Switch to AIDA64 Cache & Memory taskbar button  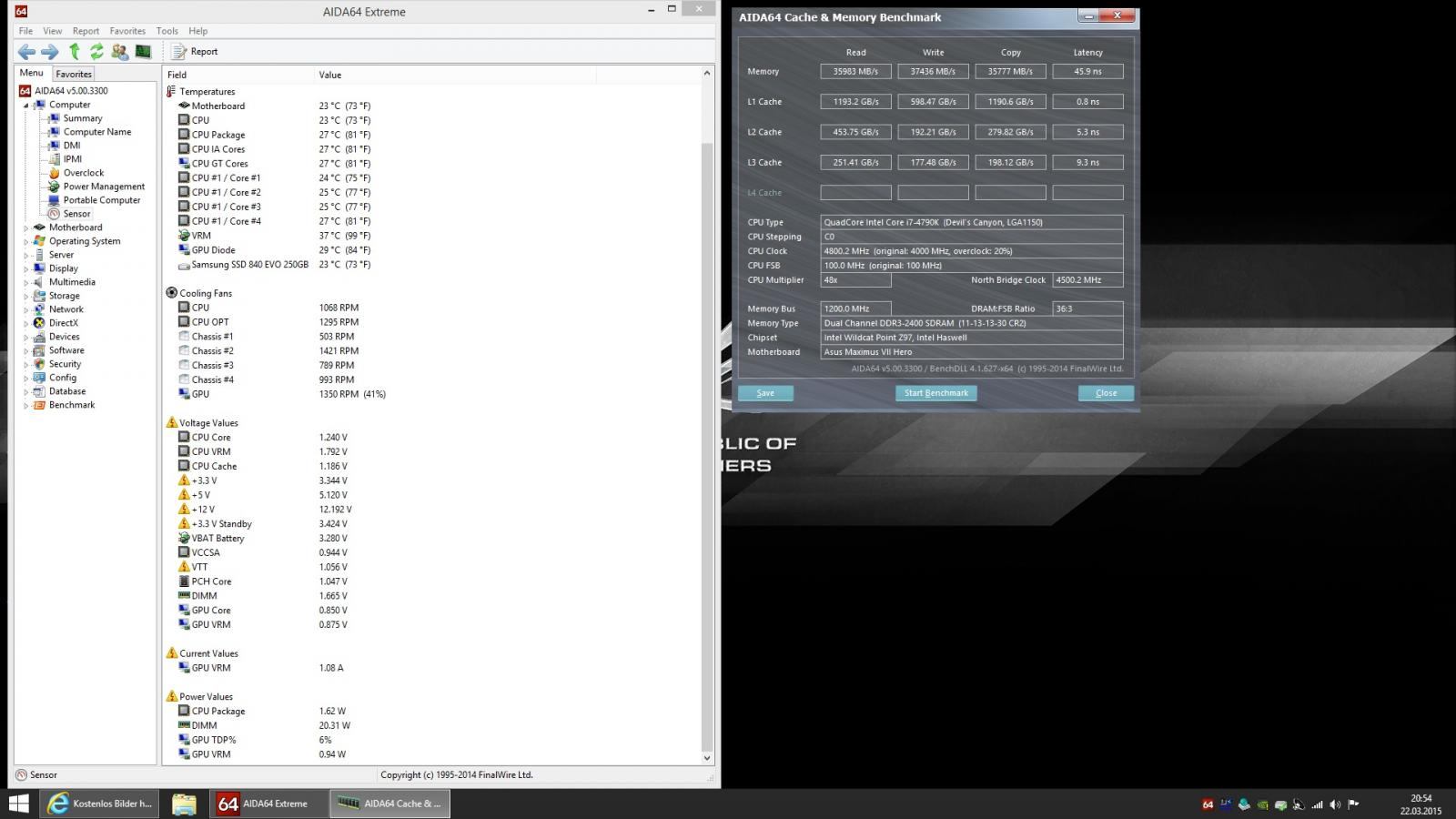click(x=389, y=804)
